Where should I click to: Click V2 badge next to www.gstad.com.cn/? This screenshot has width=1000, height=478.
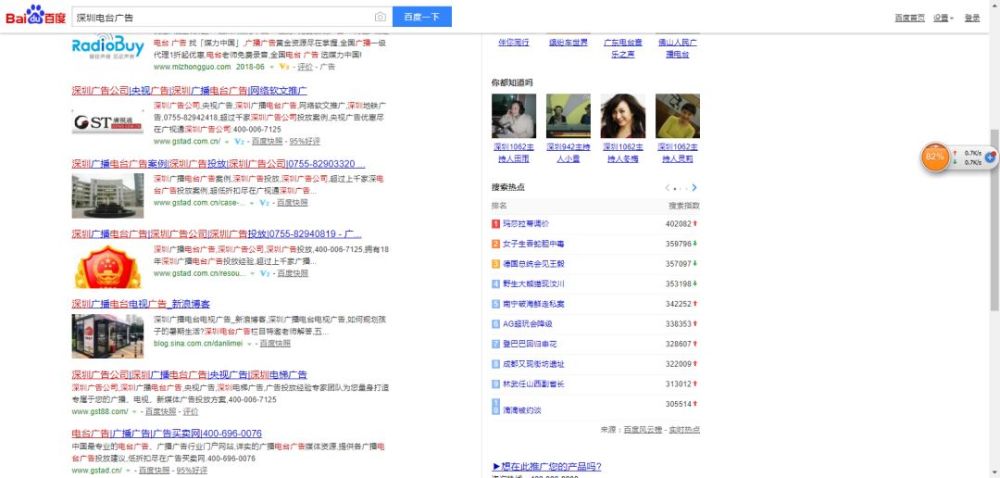[x=239, y=141]
